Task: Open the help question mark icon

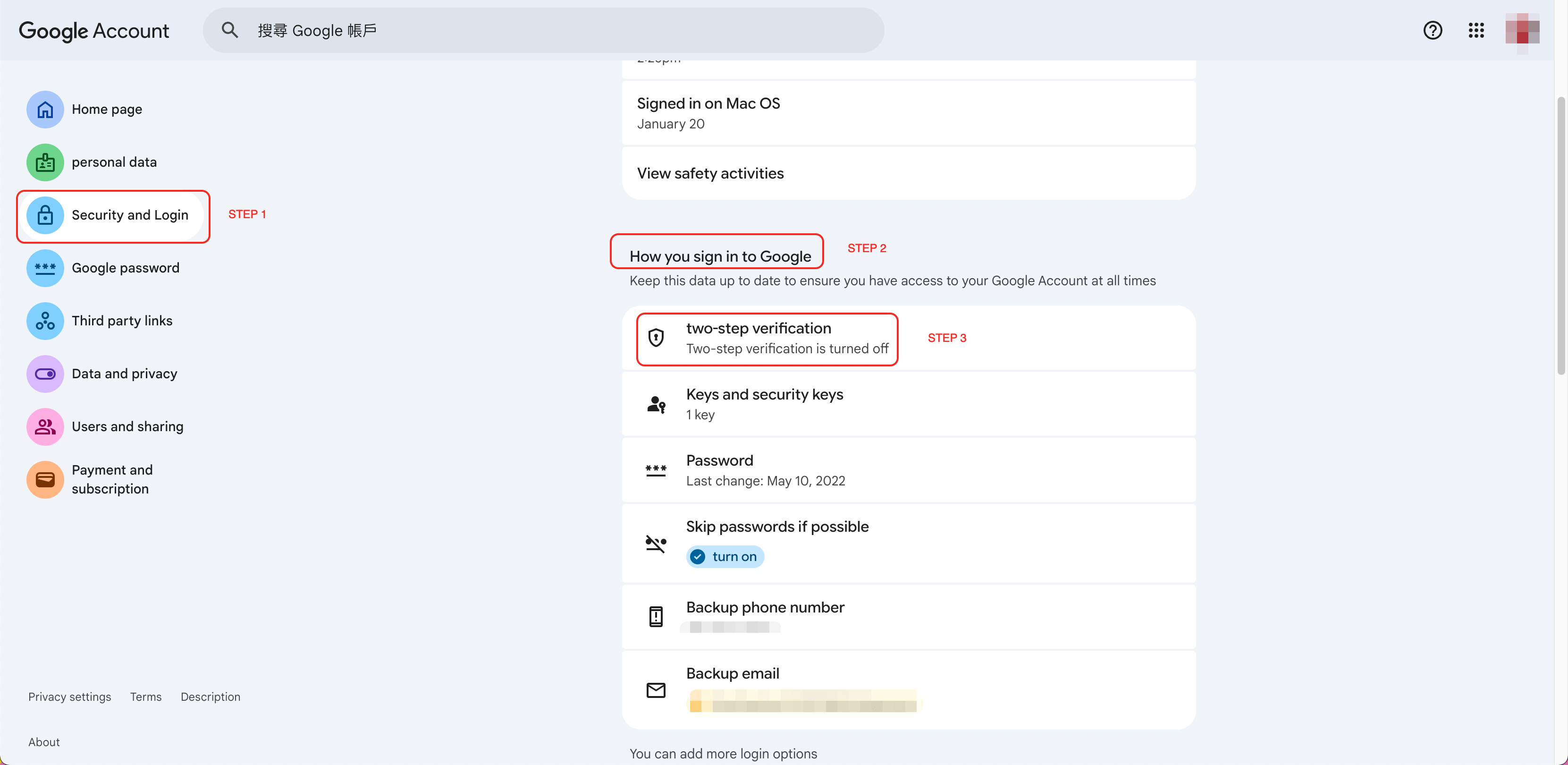Action: [1432, 30]
